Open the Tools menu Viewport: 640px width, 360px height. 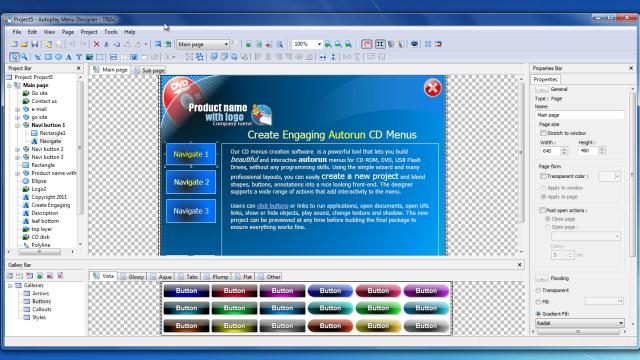[111, 32]
